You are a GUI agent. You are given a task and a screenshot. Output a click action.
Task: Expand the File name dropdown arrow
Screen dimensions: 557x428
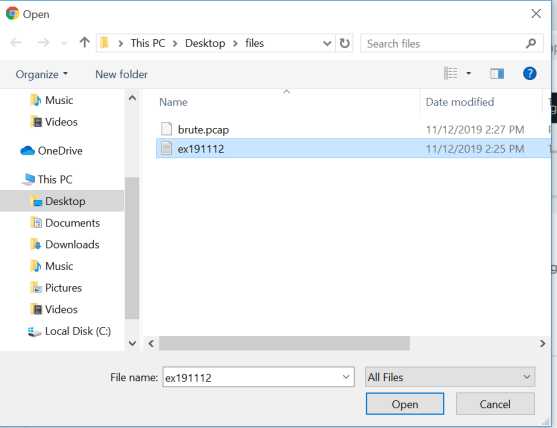click(346, 377)
